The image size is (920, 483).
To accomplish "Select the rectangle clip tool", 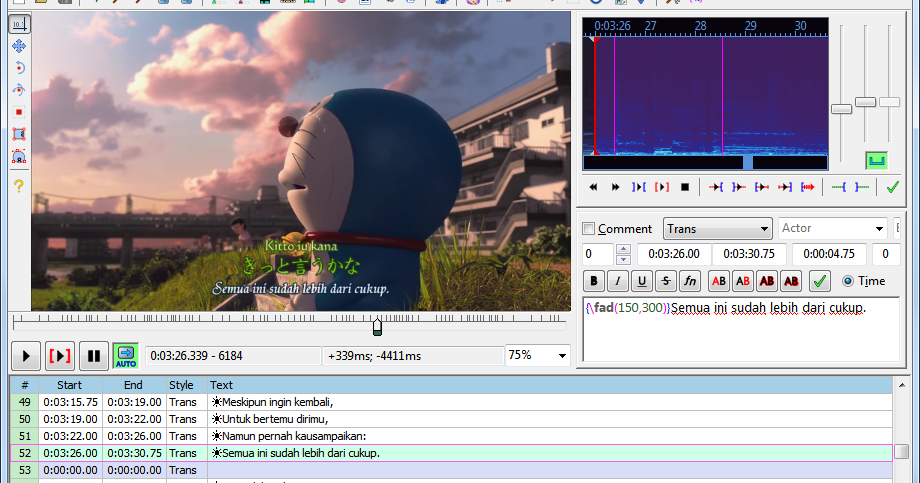I will click(19, 134).
